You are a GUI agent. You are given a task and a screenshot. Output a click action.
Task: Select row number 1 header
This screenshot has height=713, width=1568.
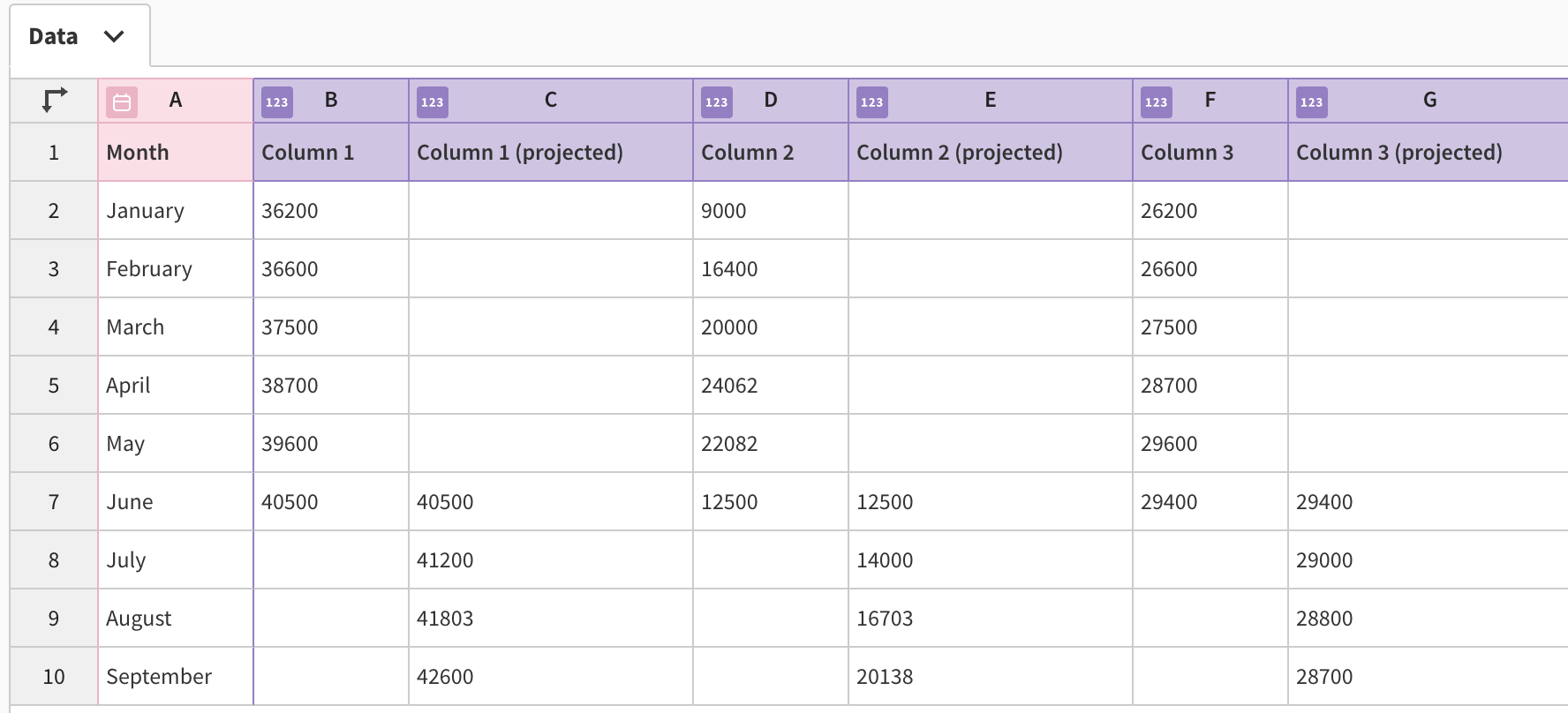(54, 153)
